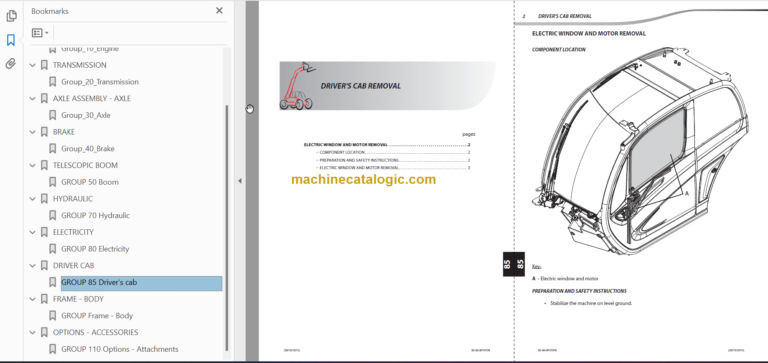This screenshot has height=363, width=768.
Task: Open the page thumbnails panel icon
Action: click(11, 16)
